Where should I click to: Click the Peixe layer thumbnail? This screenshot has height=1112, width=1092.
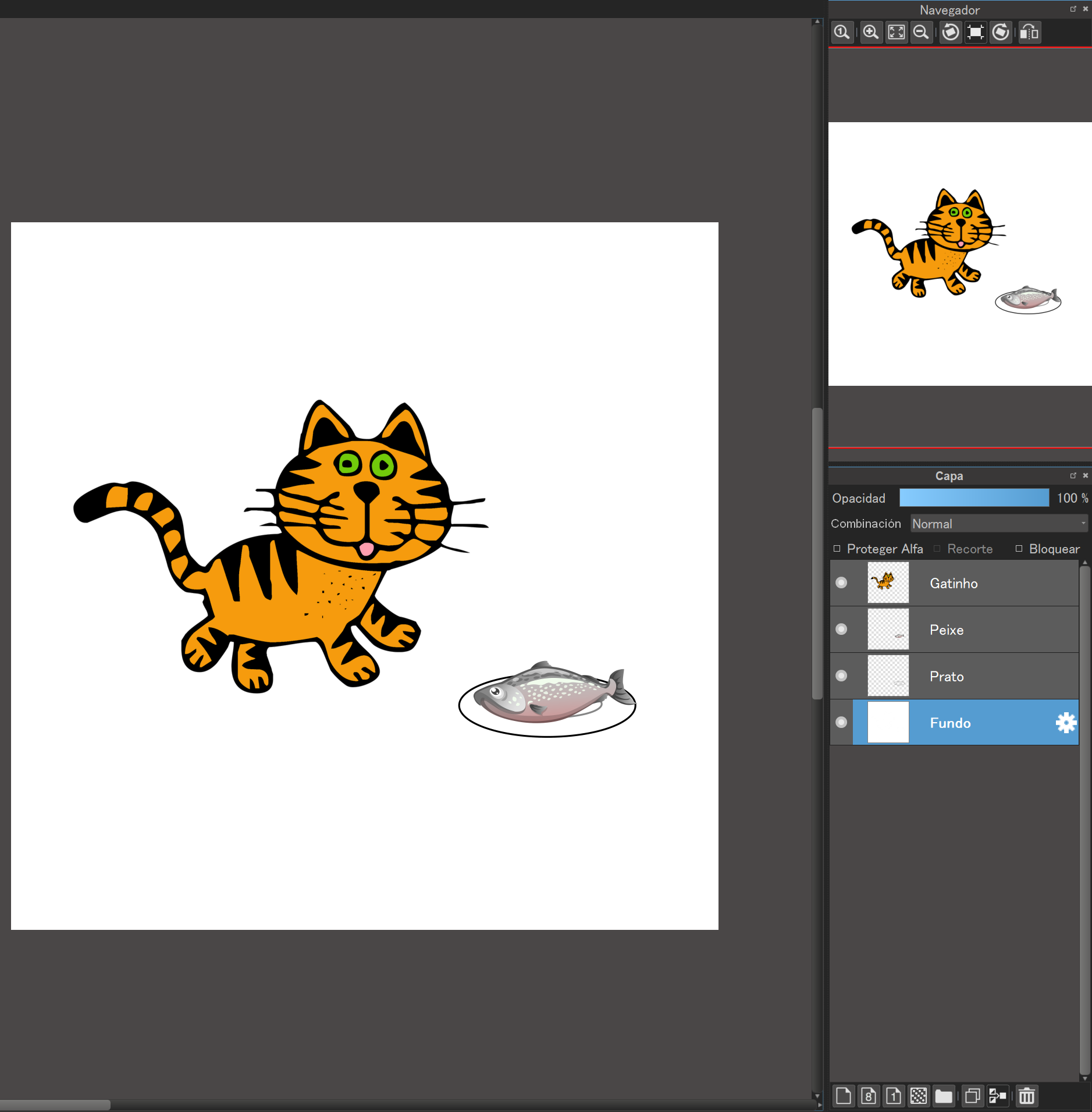tap(888, 629)
